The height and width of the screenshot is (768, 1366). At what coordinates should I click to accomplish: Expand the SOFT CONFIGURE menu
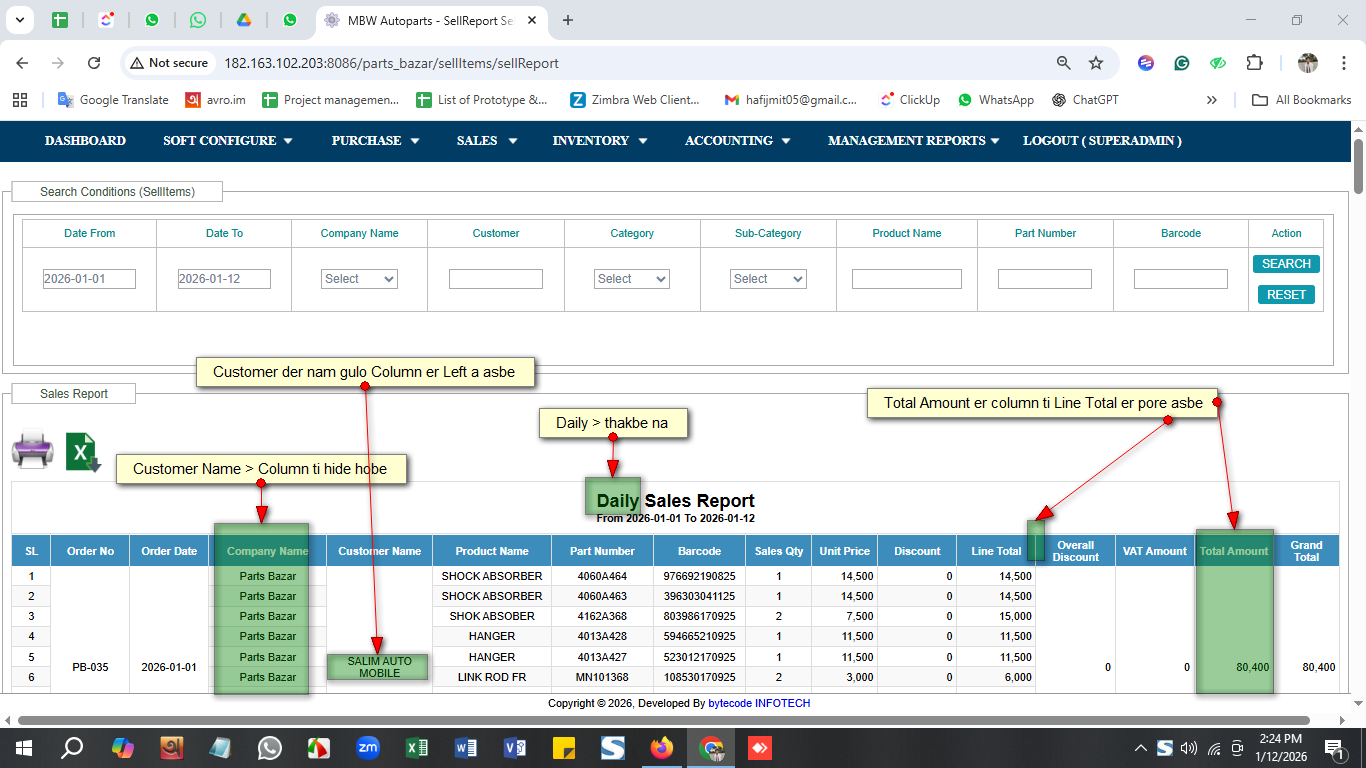click(x=228, y=141)
